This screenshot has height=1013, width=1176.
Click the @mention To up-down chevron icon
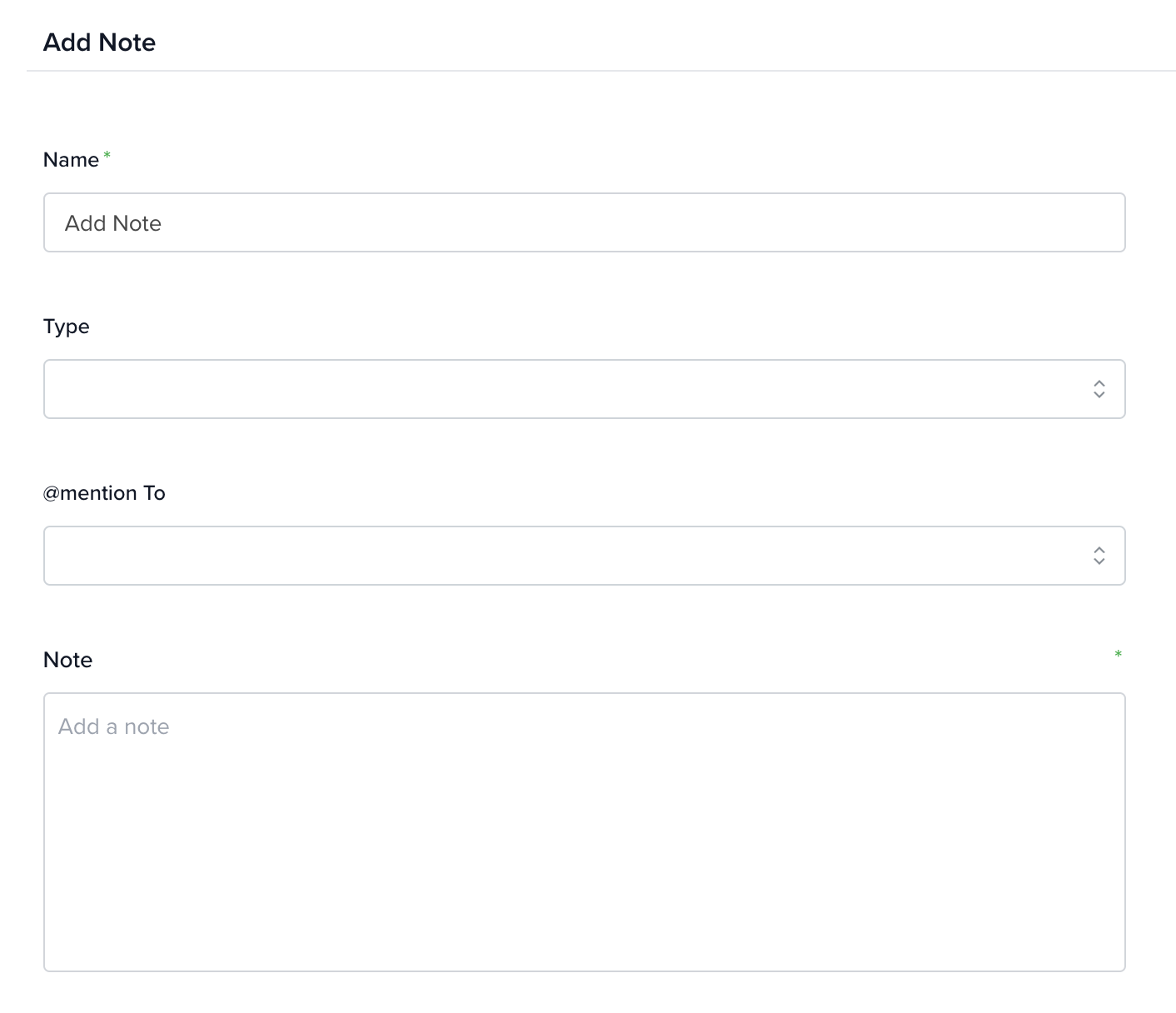(x=1099, y=556)
